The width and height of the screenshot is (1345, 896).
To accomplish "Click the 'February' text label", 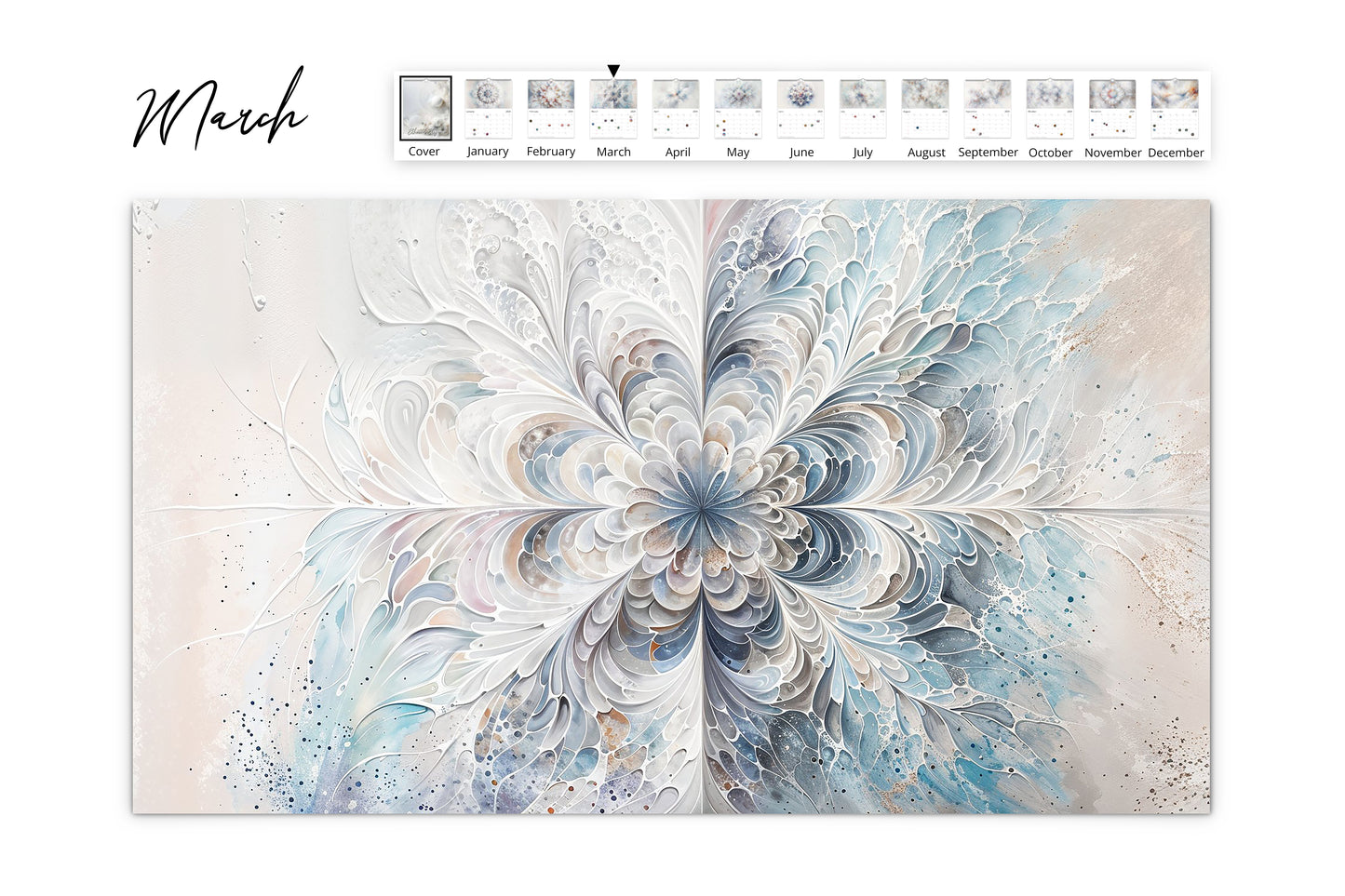I will click(x=551, y=152).
